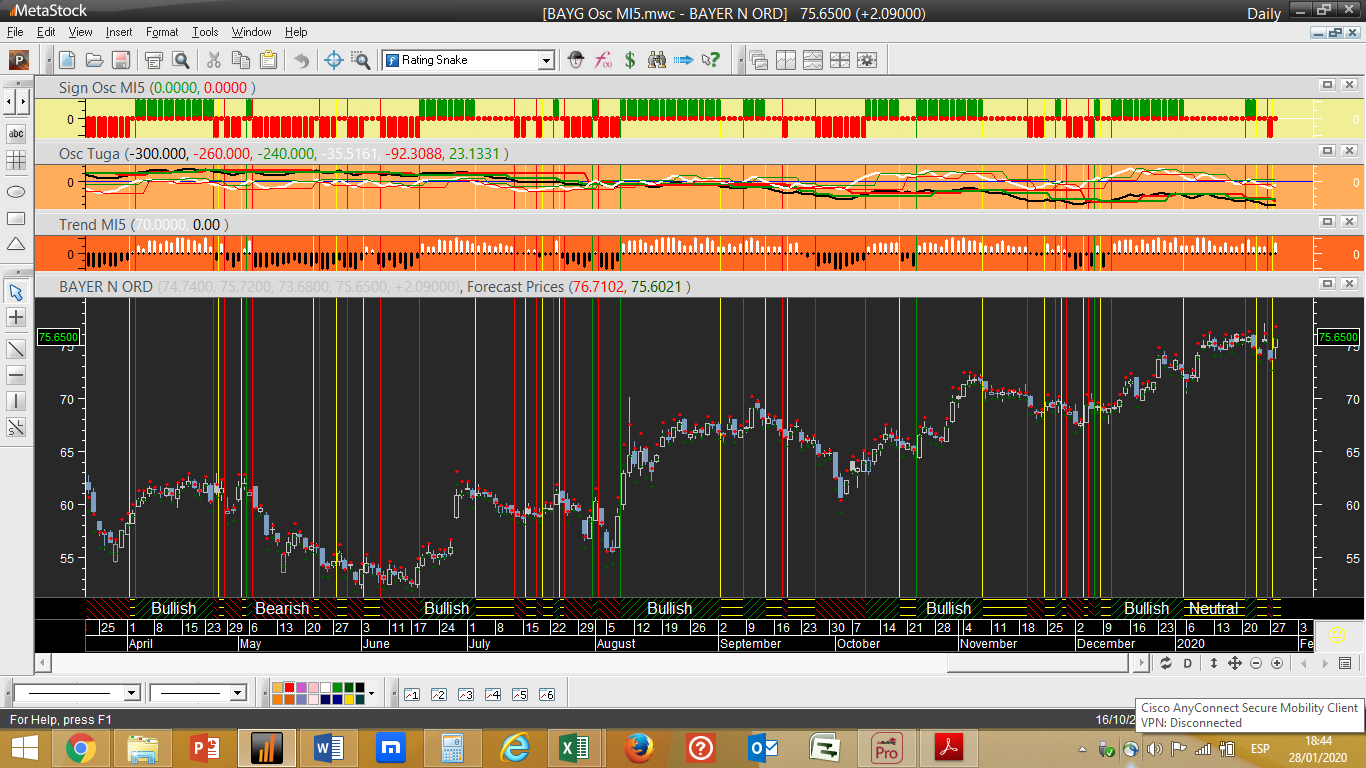Open The Explorer binoculars tool
This screenshot has width=1366, height=768.
coord(656,60)
